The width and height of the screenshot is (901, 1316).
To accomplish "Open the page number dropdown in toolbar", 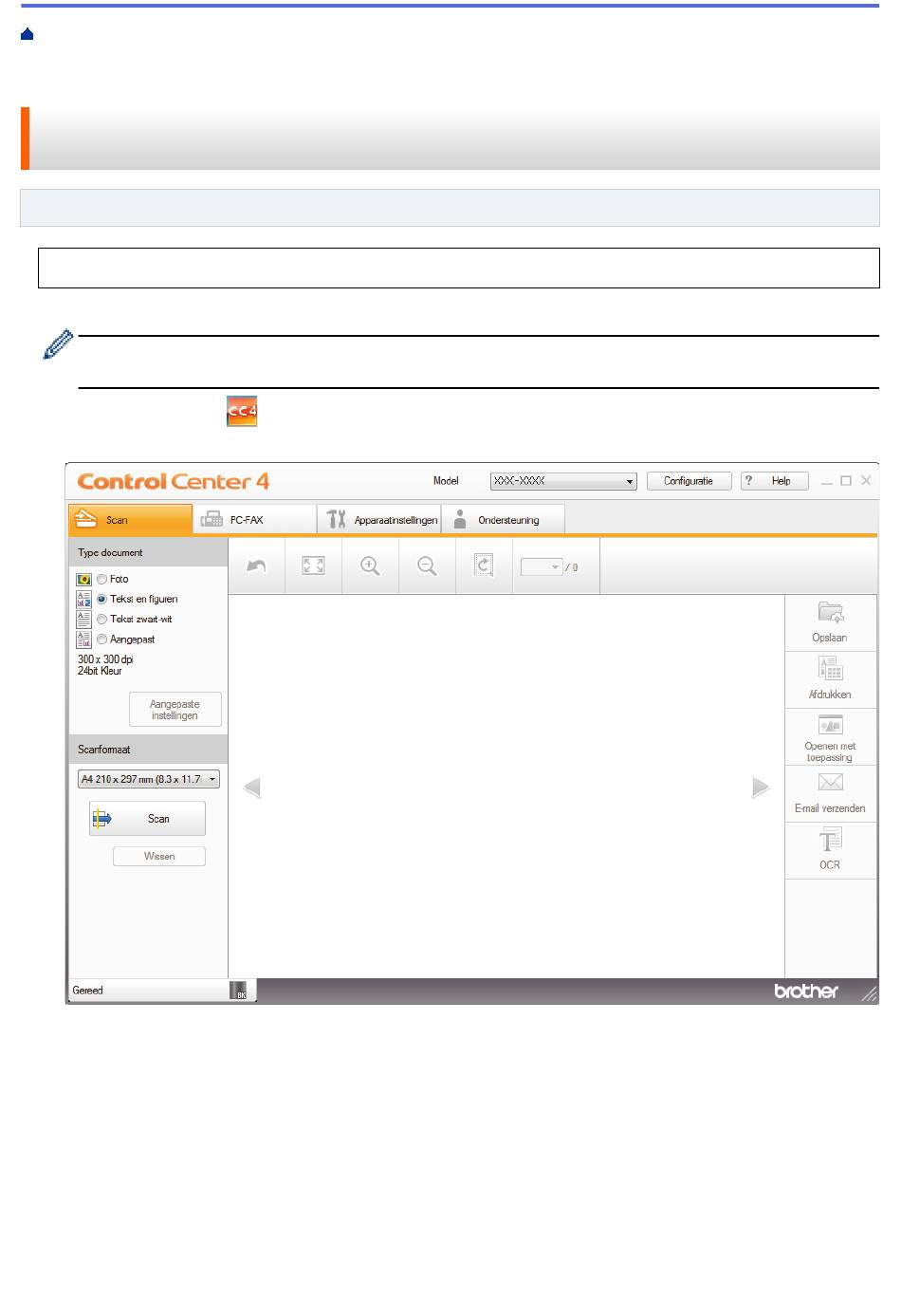I will [542, 567].
